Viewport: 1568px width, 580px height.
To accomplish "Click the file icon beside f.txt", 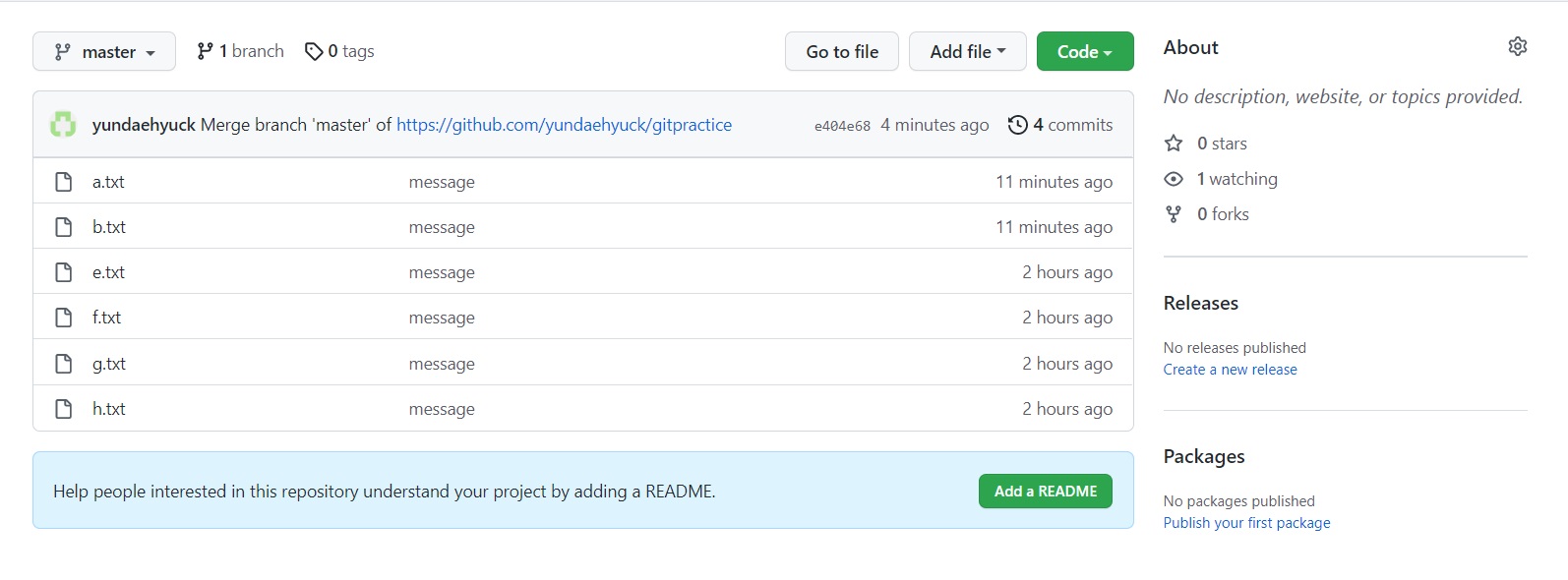I will pyautogui.click(x=64, y=318).
